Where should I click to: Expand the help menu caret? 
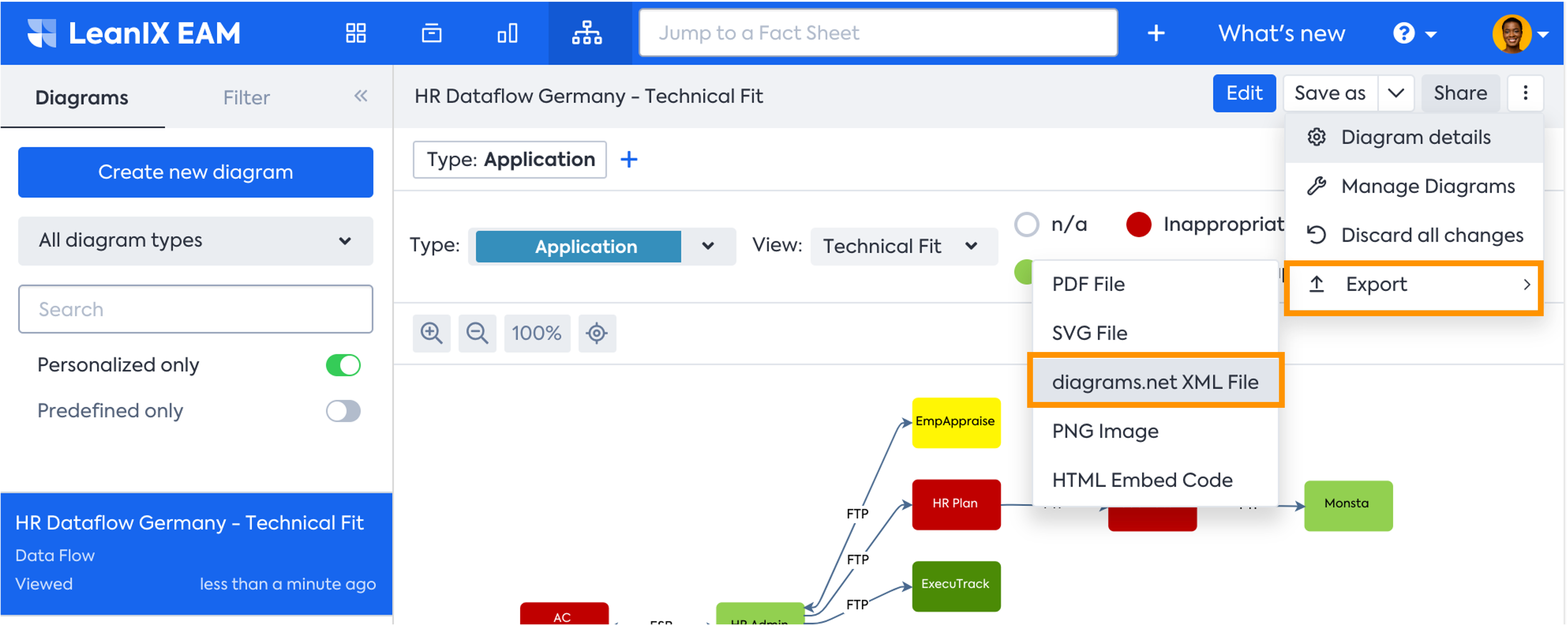1431,35
